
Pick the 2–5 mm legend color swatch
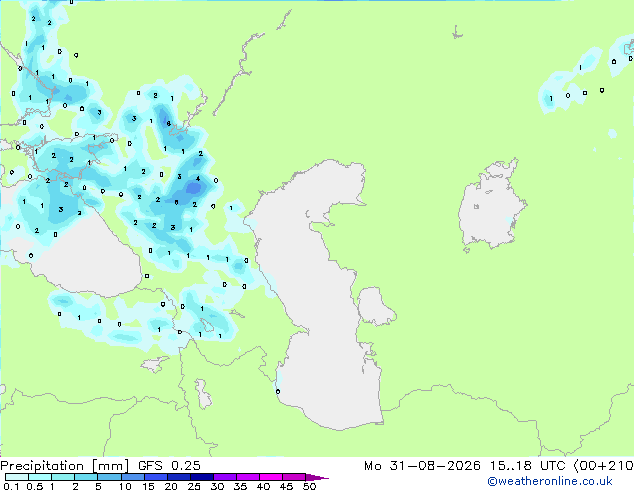coord(86,477)
